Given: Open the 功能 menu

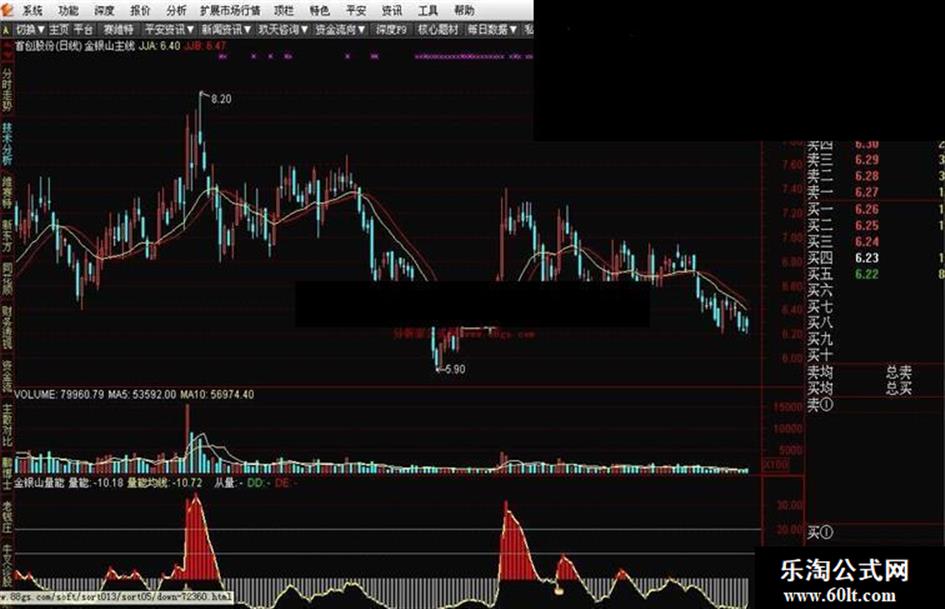Looking at the screenshot, I should pos(68,10).
